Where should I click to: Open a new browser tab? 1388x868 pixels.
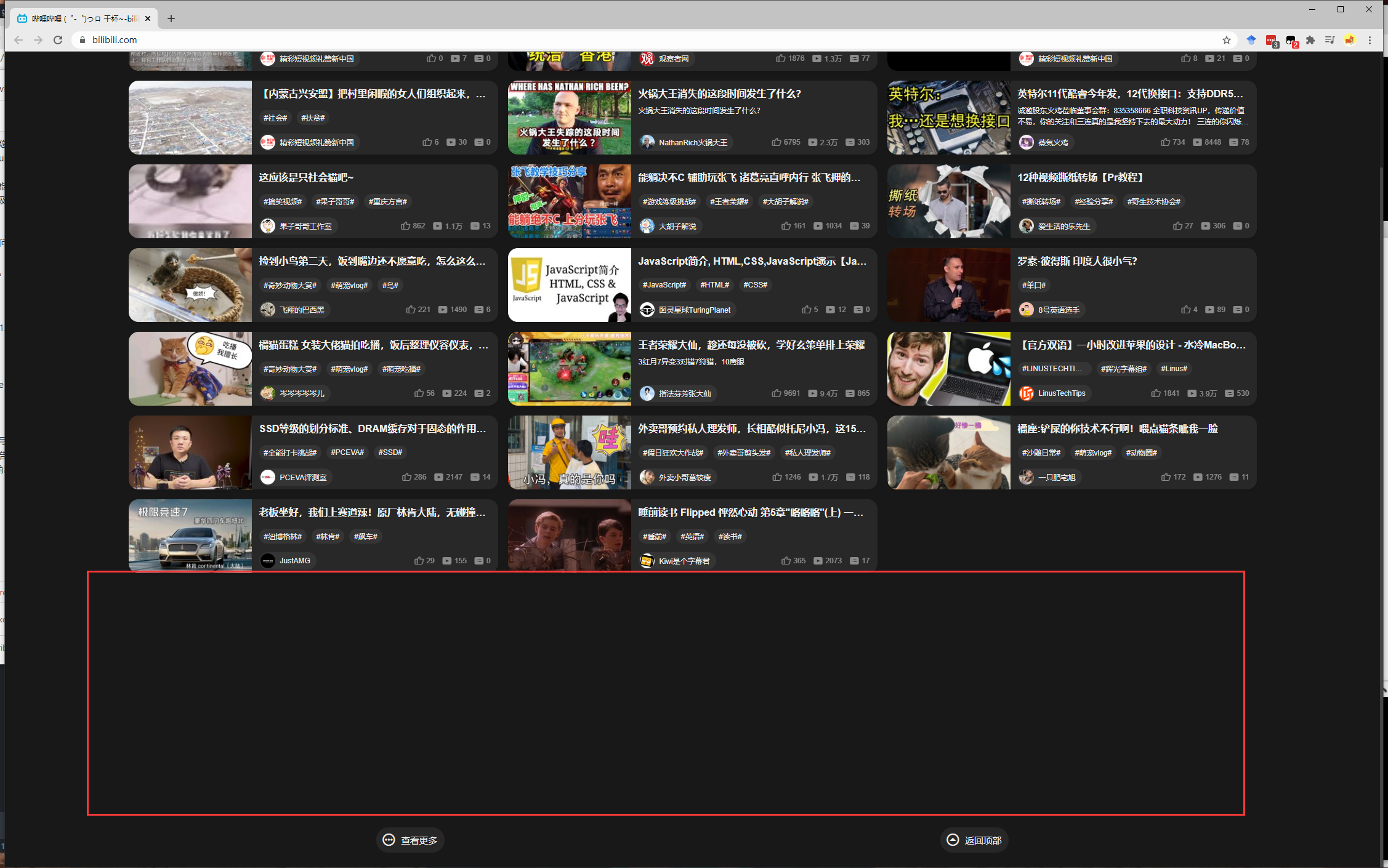point(171,18)
